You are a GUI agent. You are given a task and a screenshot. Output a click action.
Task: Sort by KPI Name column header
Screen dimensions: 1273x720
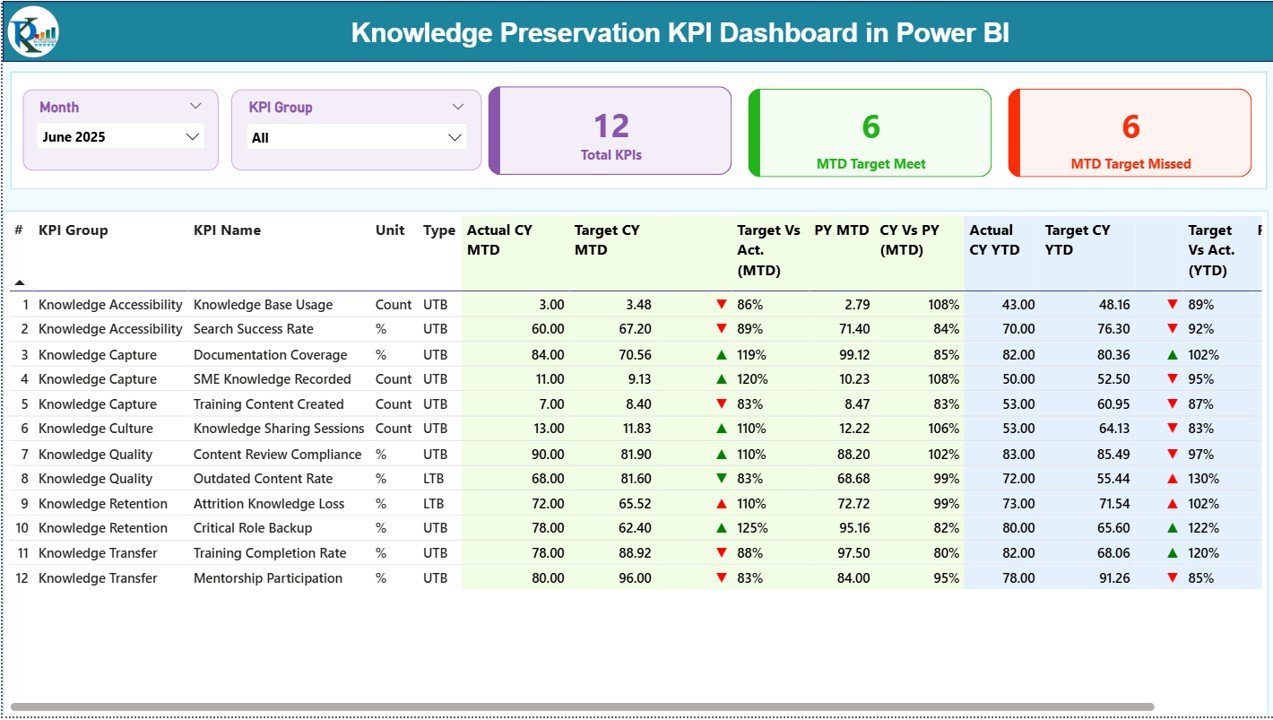227,230
